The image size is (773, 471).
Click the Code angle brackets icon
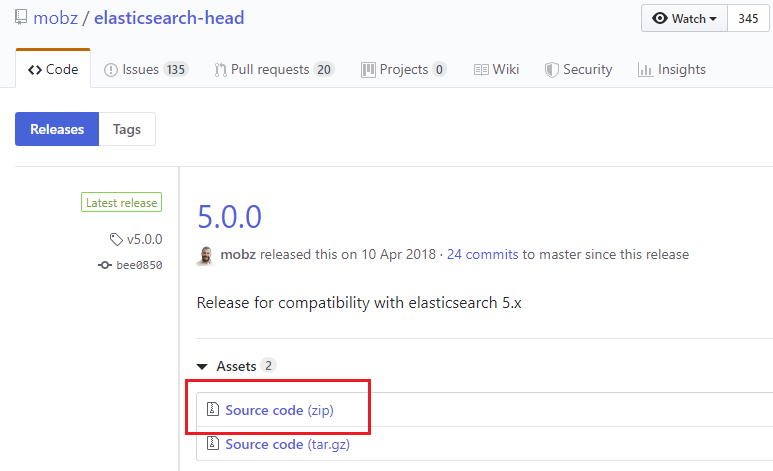pyautogui.click(x=35, y=70)
